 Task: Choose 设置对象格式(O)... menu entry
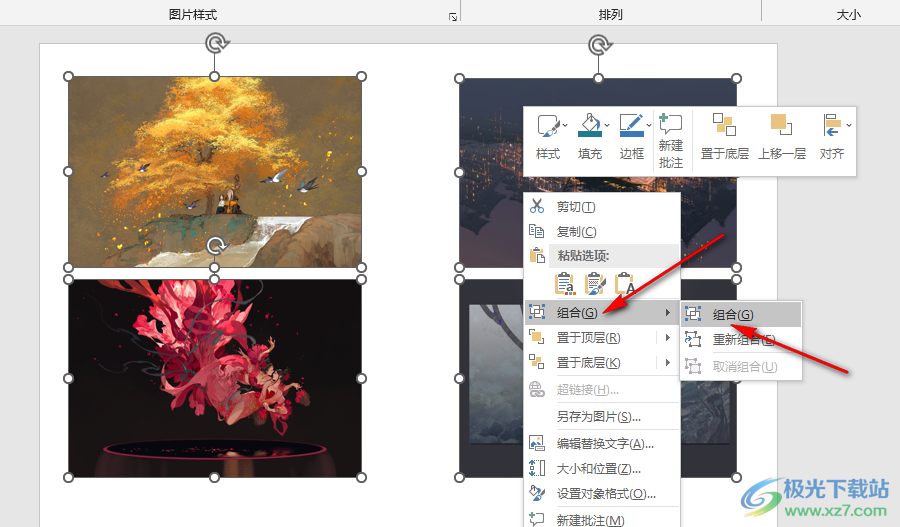(602, 494)
